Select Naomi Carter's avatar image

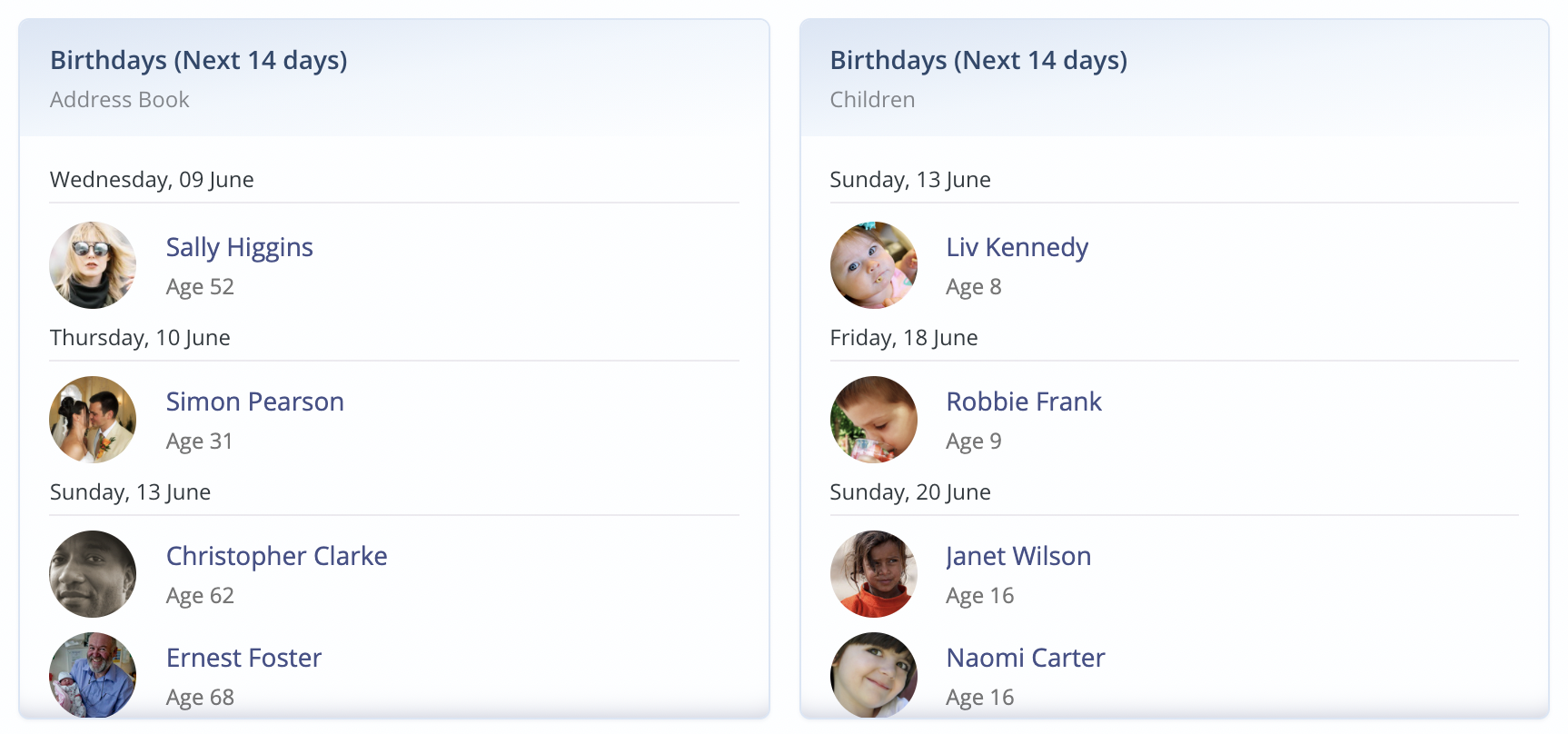coord(873,675)
